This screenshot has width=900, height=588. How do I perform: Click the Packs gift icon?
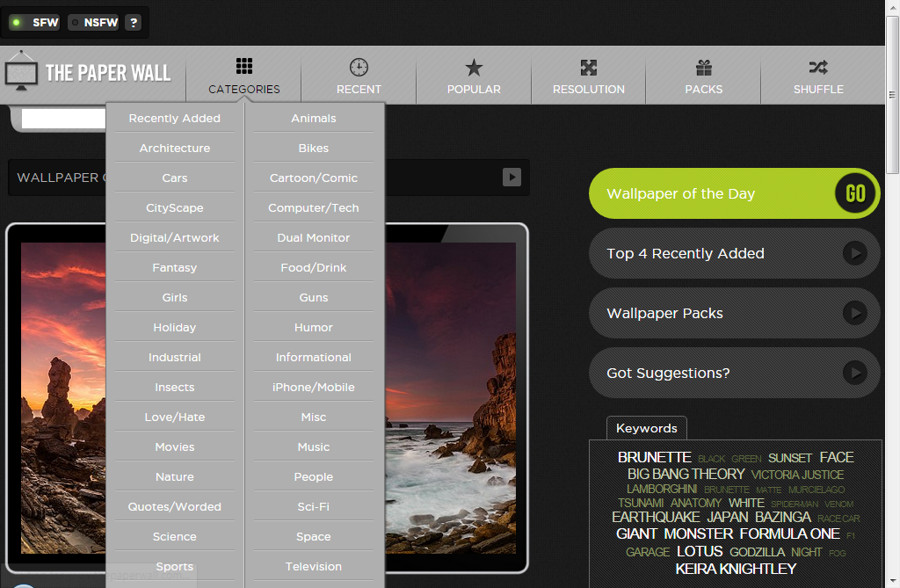704,67
